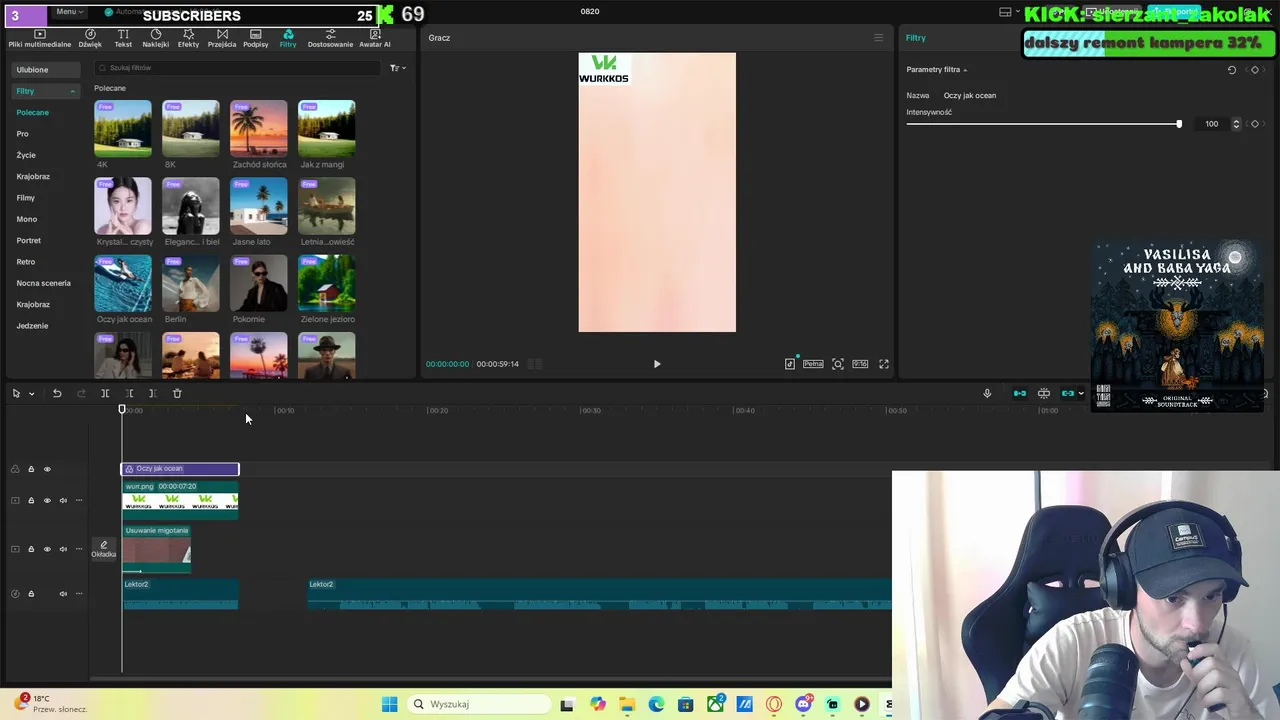Toggle the timeline linkage option

click(1068, 394)
